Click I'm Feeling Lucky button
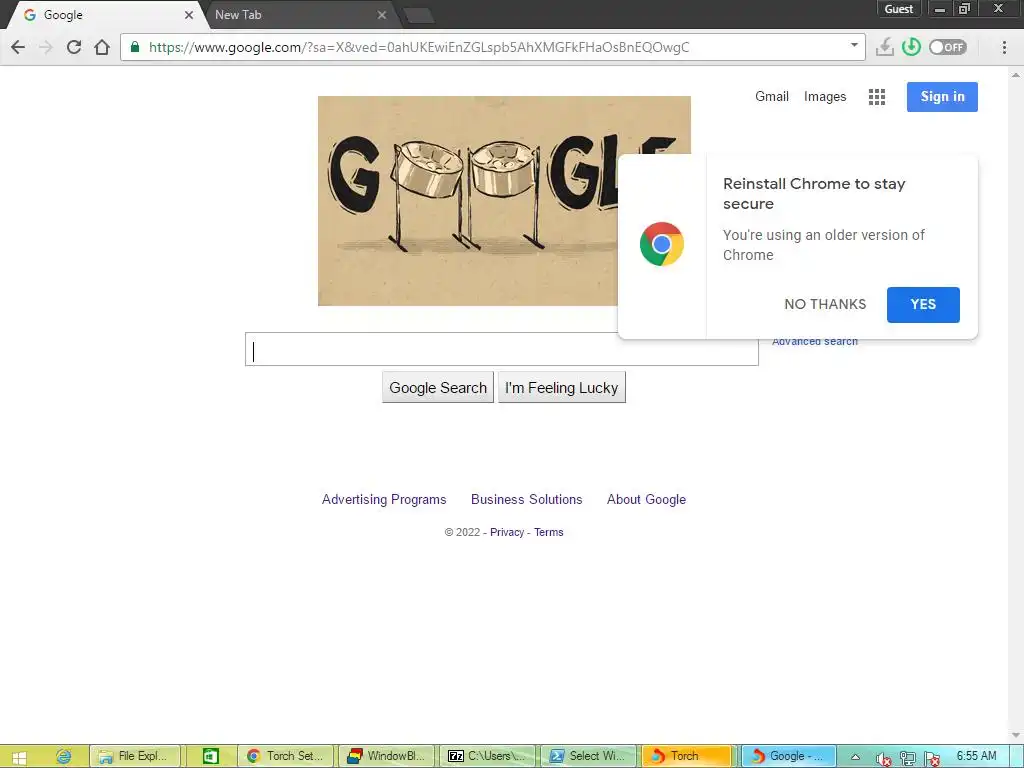 562,387
